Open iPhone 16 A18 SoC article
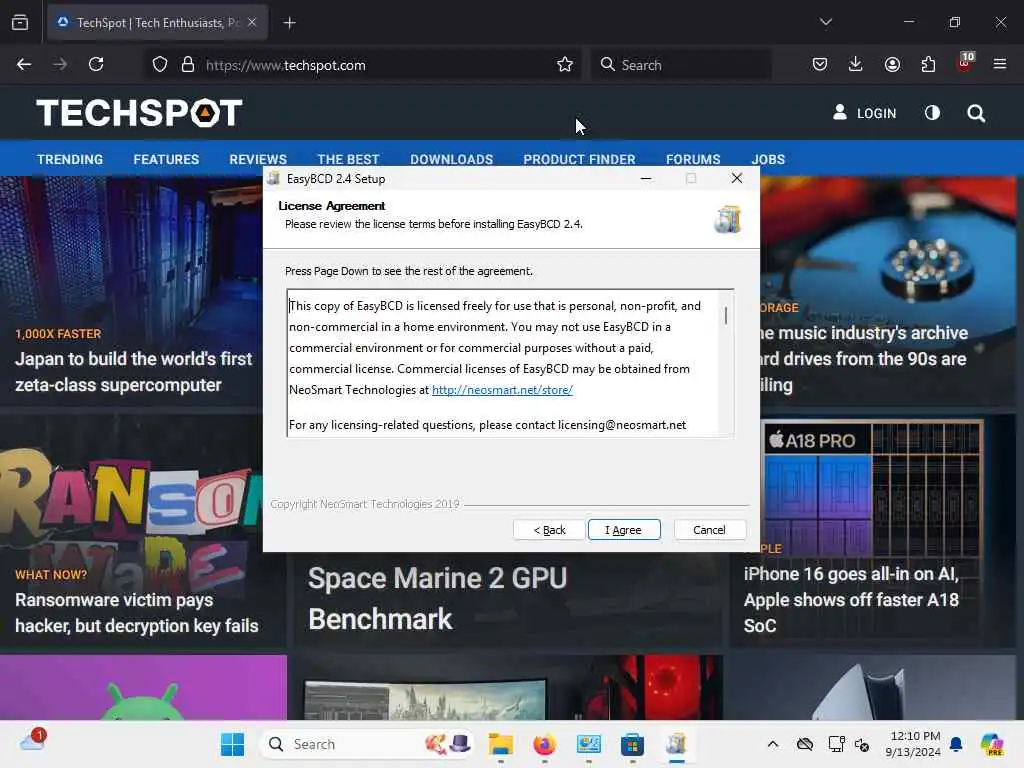The height and width of the screenshot is (768, 1024). click(x=851, y=600)
